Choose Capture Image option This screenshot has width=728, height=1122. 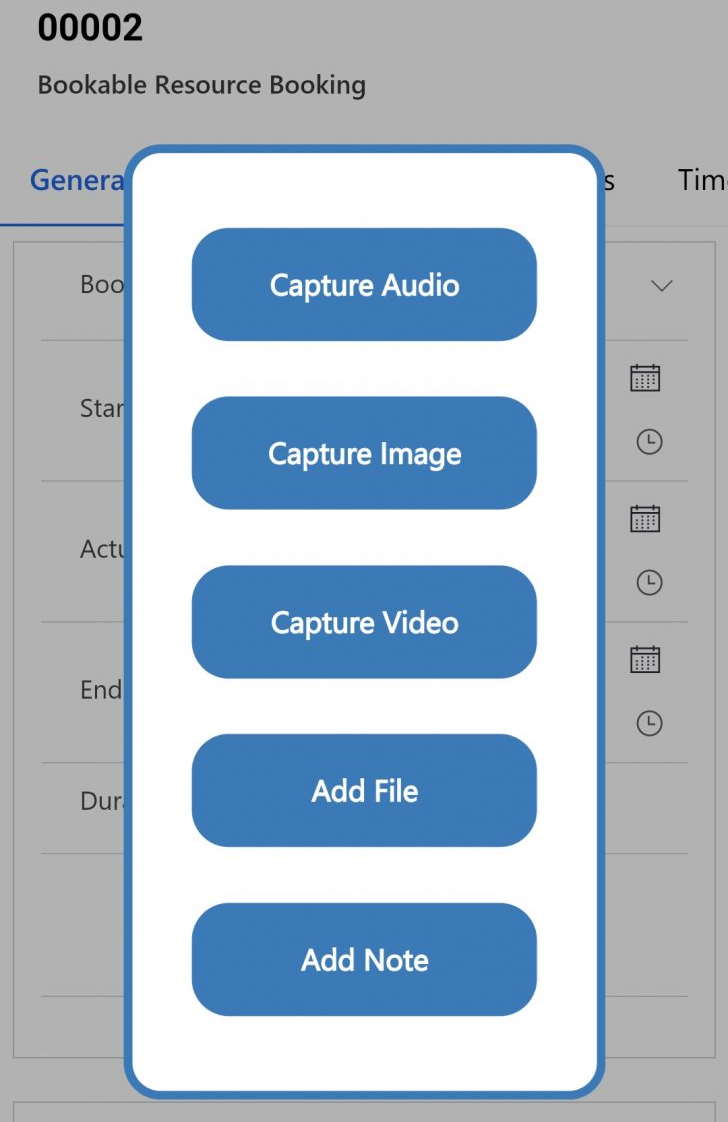pyautogui.click(x=364, y=453)
